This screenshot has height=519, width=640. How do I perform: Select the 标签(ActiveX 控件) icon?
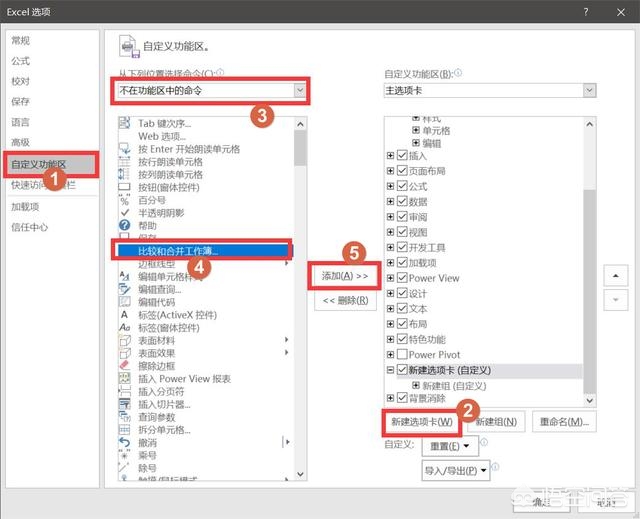[124, 315]
